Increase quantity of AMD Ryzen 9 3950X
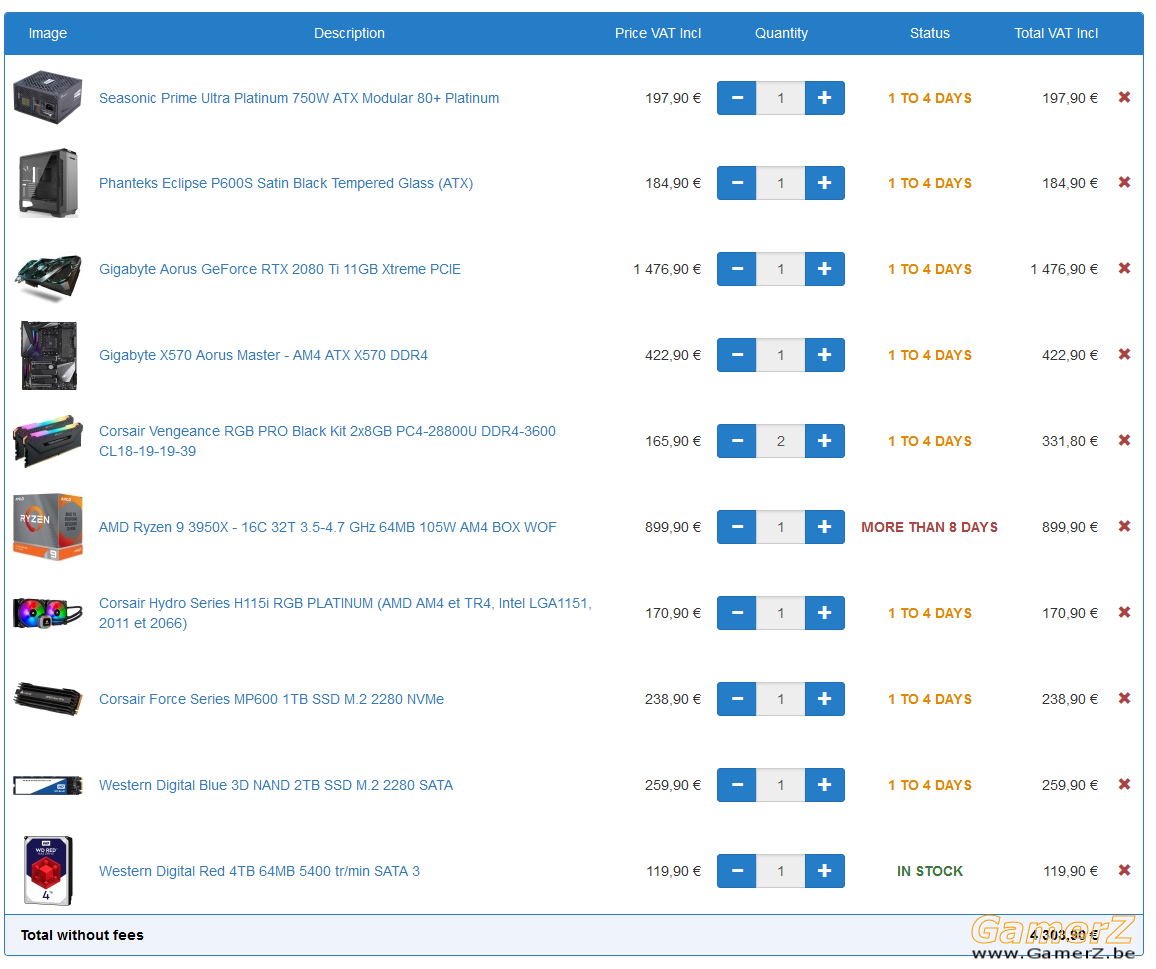Image resolution: width=1156 pixels, height=969 pixels. 824,527
